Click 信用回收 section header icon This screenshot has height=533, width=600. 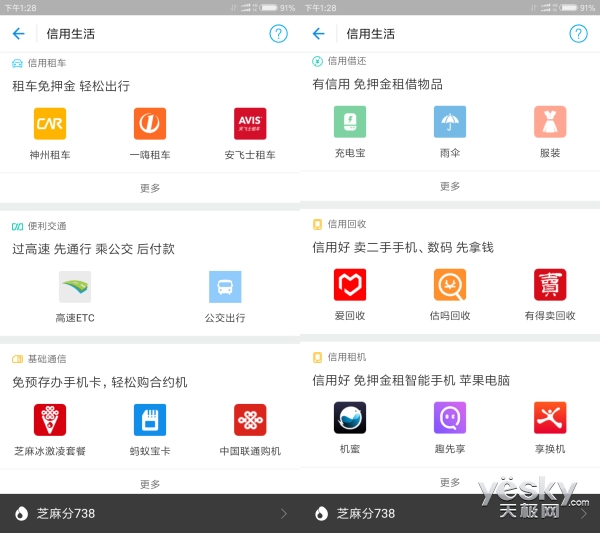(317, 224)
